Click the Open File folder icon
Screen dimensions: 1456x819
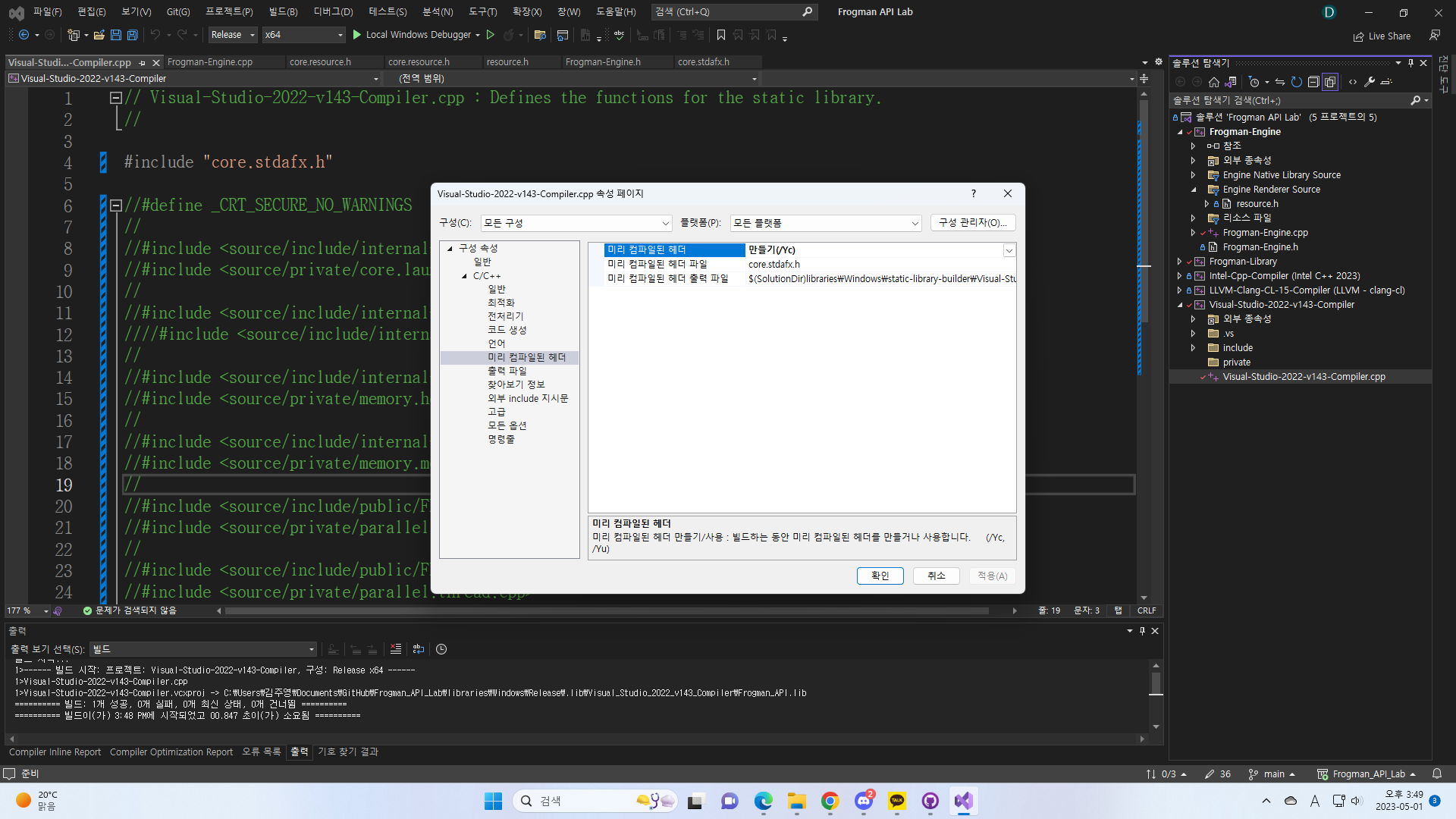point(99,35)
